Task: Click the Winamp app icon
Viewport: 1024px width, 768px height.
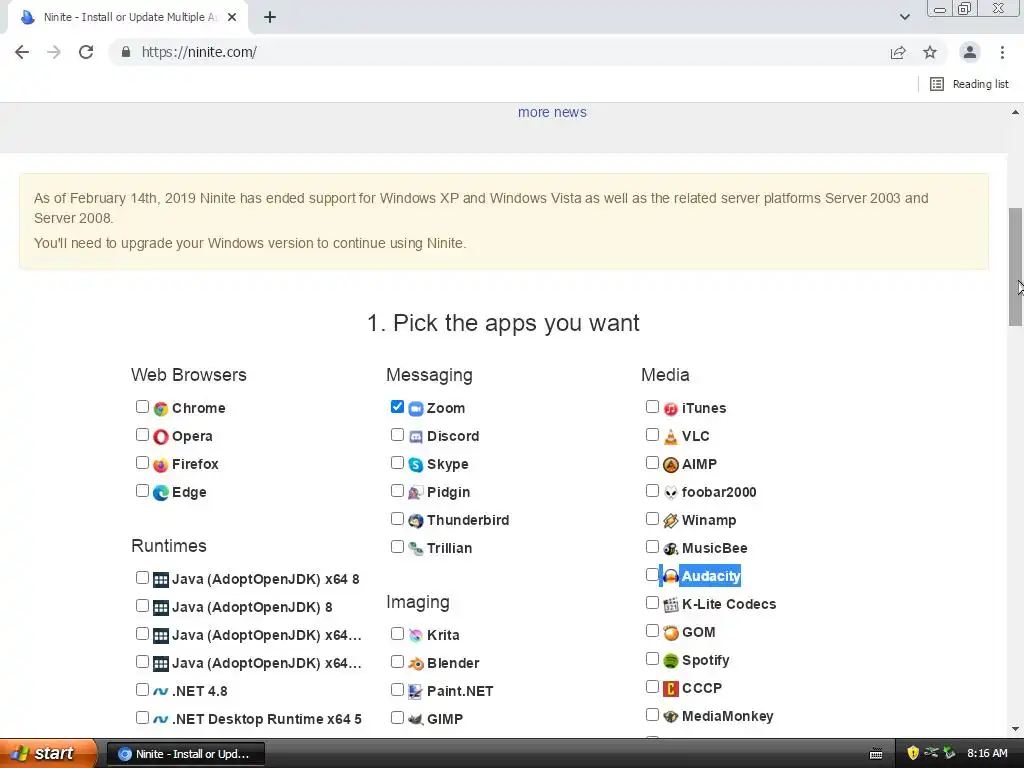Action: [671, 521]
